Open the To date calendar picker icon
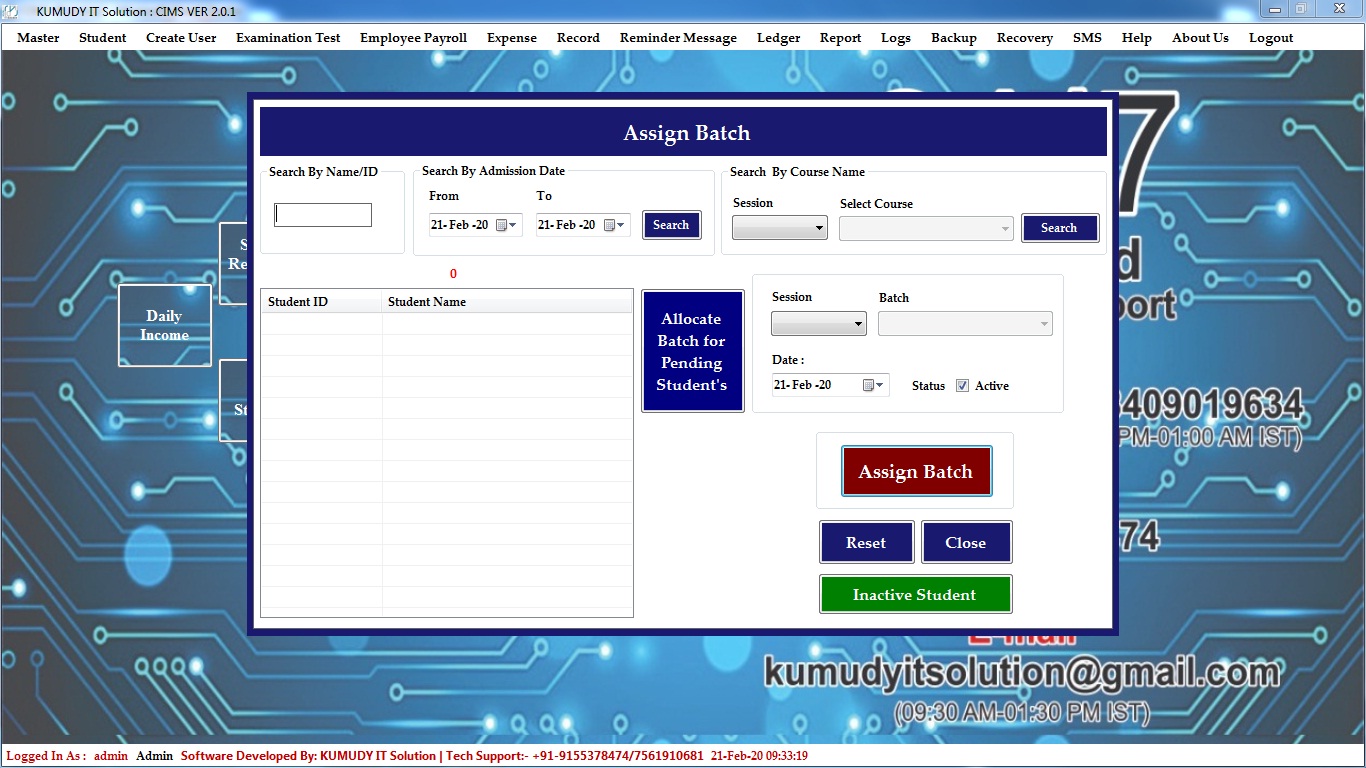This screenshot has height=768, width=1366. tap(610, 225)
